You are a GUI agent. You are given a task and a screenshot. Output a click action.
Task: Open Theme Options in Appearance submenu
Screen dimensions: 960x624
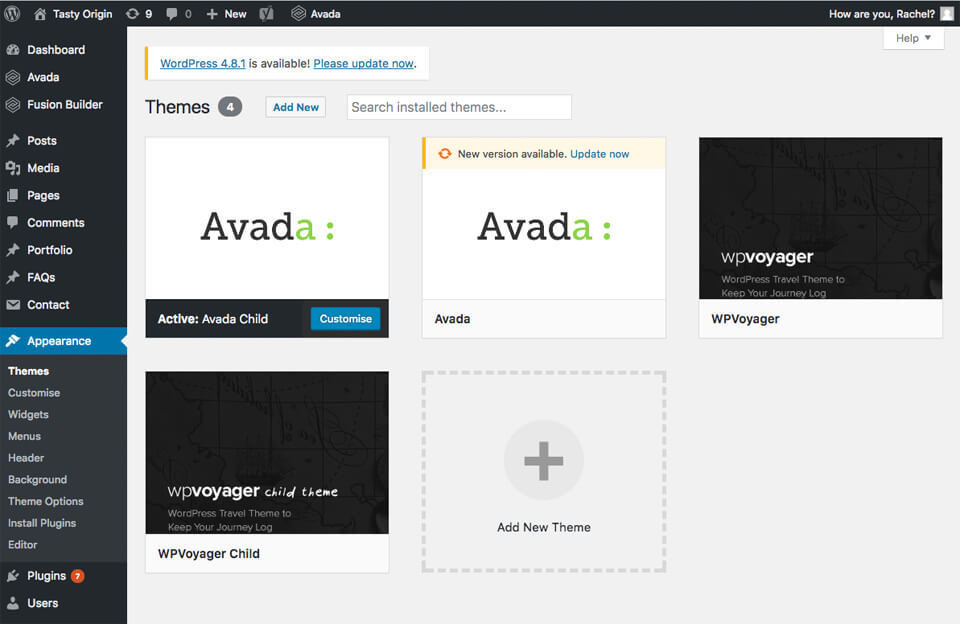pos(45,501)
